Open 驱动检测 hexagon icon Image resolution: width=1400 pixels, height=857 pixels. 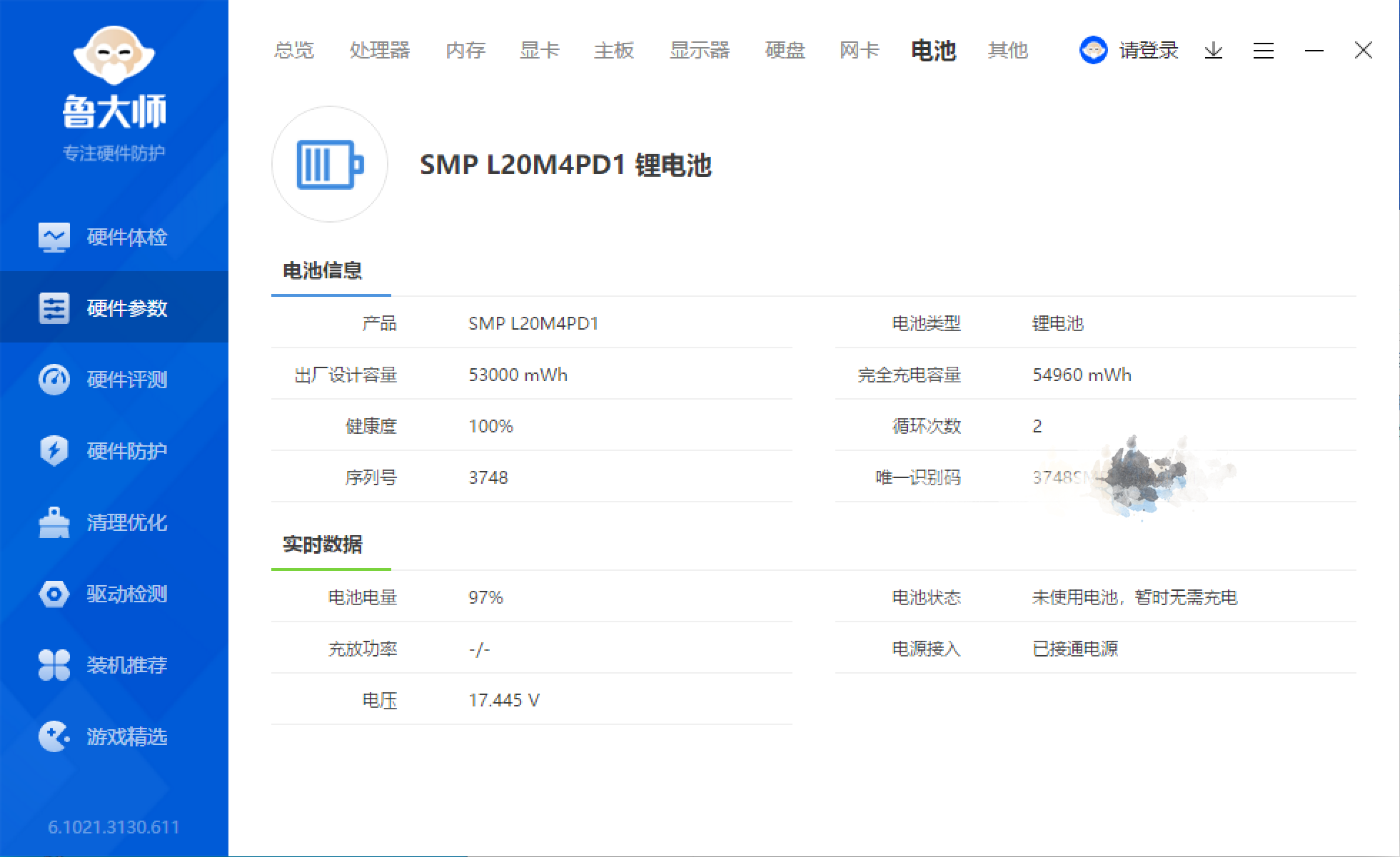point(54,594)
